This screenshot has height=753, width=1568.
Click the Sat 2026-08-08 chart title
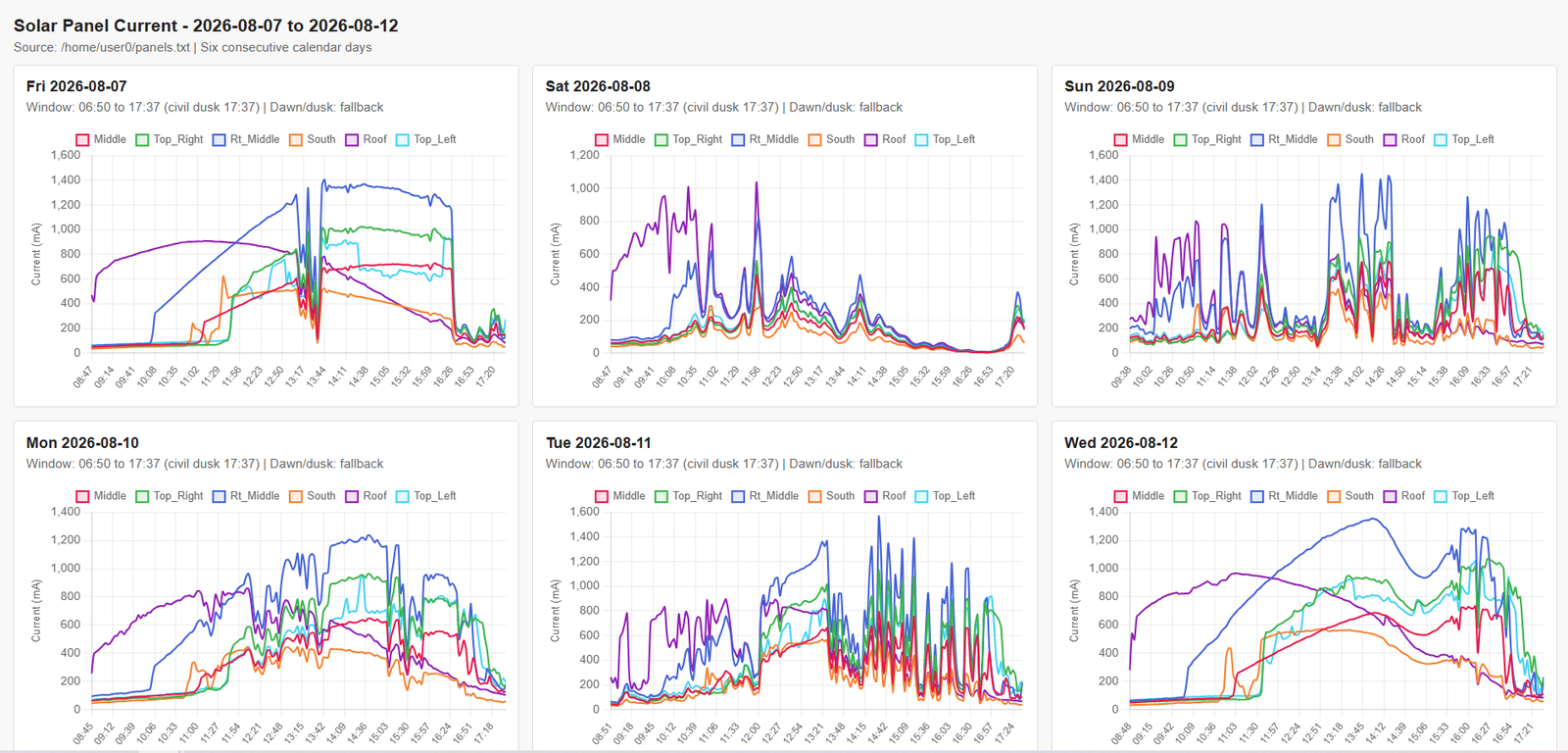598,86
